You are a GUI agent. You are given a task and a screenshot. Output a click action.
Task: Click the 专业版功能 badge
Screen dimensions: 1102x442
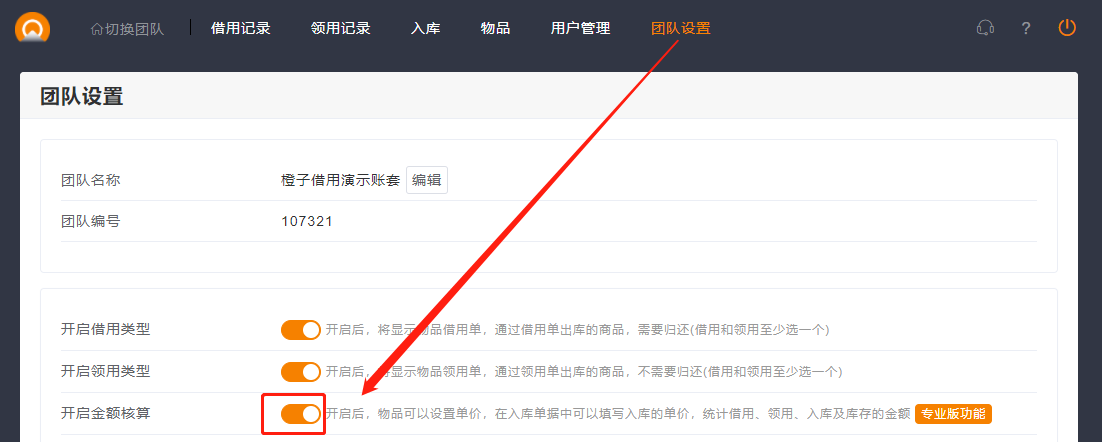pos(953,413)
